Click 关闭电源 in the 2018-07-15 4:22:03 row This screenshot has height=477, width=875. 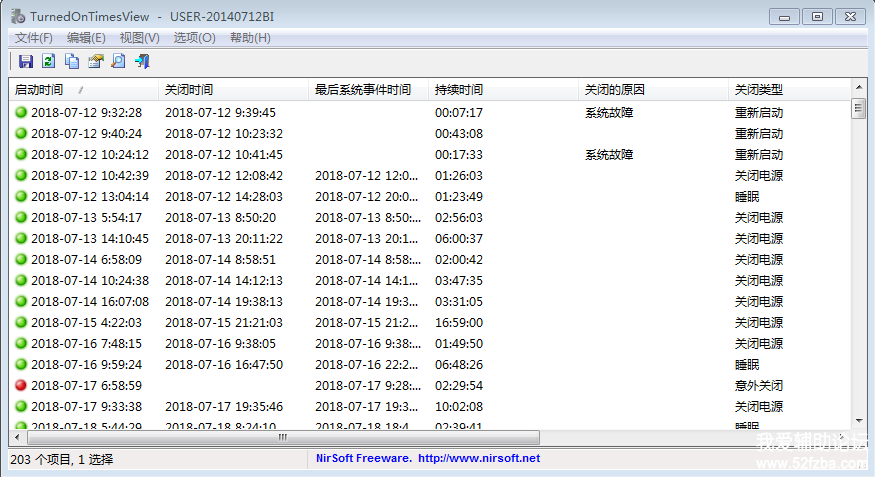click(x=759, y=322)
